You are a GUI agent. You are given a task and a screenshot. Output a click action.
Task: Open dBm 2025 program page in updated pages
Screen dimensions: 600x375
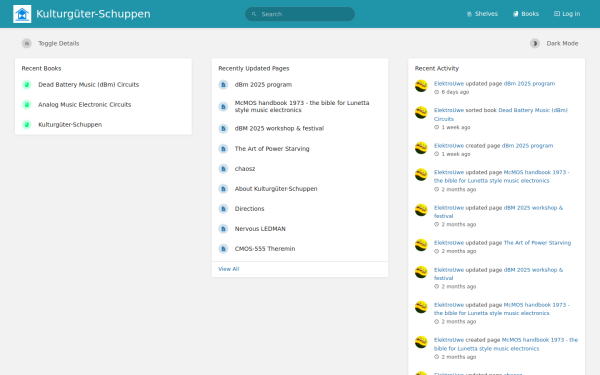[263, 85]
